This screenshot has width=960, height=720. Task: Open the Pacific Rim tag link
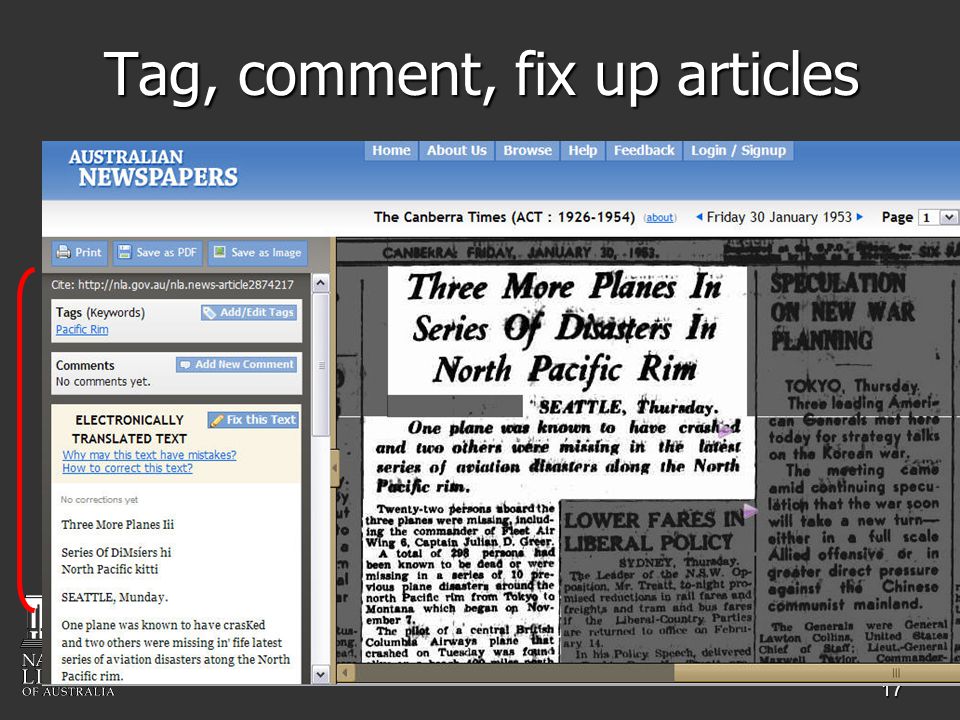[x=82, y=329]
